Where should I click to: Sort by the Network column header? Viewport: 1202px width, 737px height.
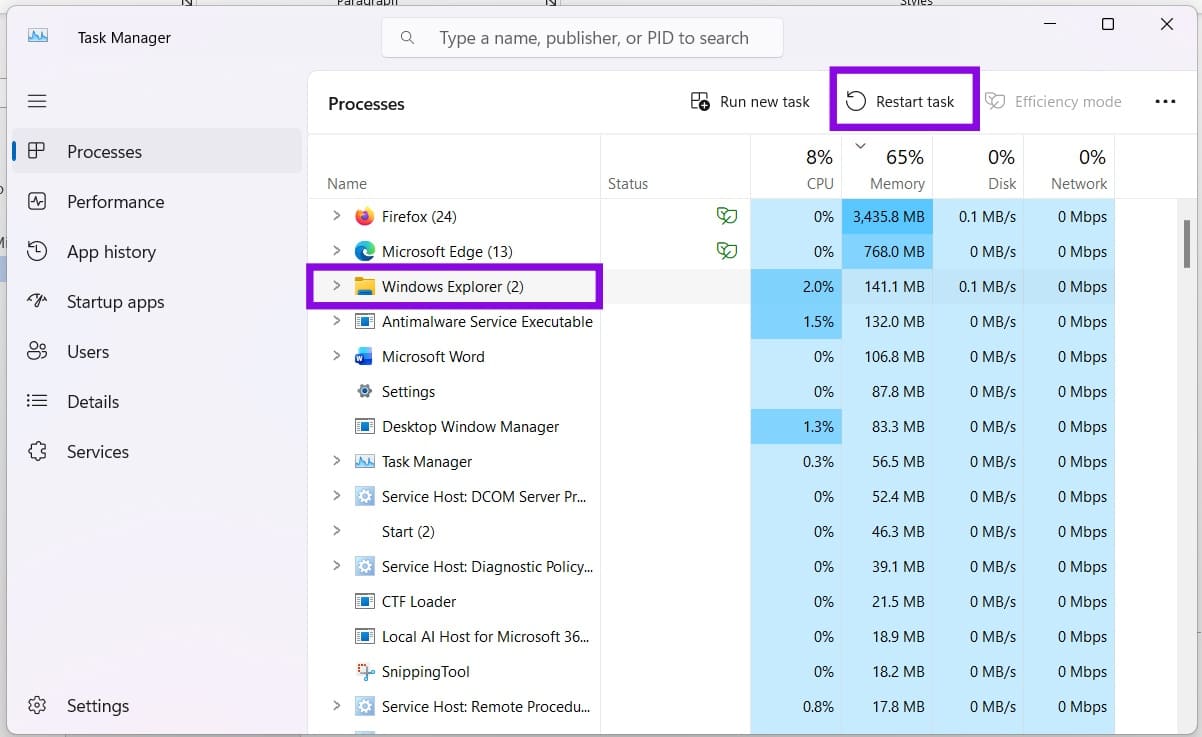tap(1069, 167)
